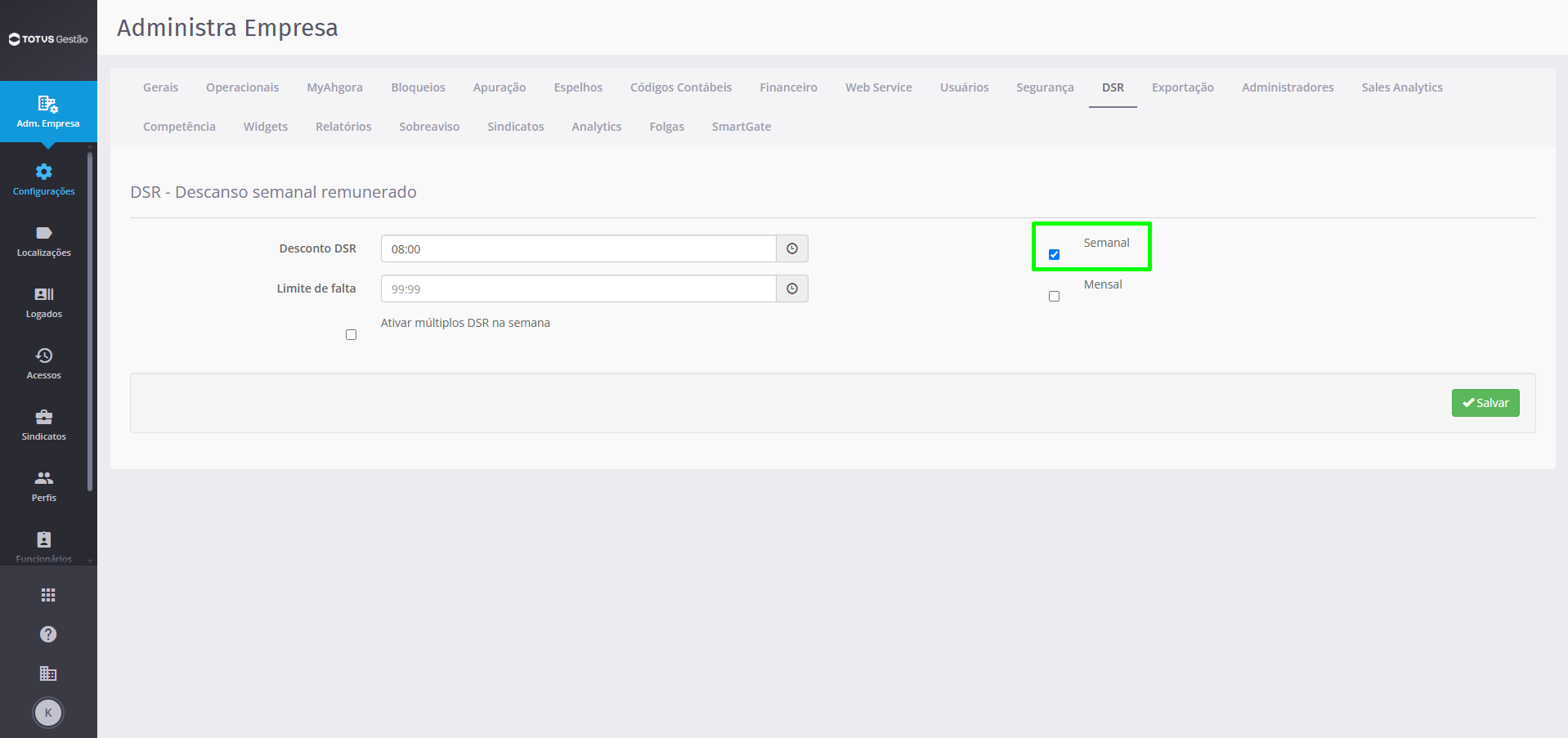Click the TOTVS Gestão logo

[x=48, y=39]
